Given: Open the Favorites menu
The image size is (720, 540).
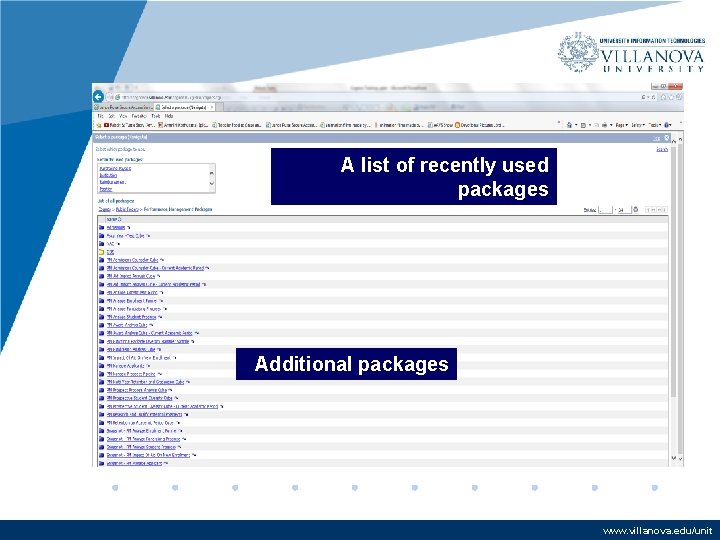Looking at the screenshot, I should tap(139, 116).
